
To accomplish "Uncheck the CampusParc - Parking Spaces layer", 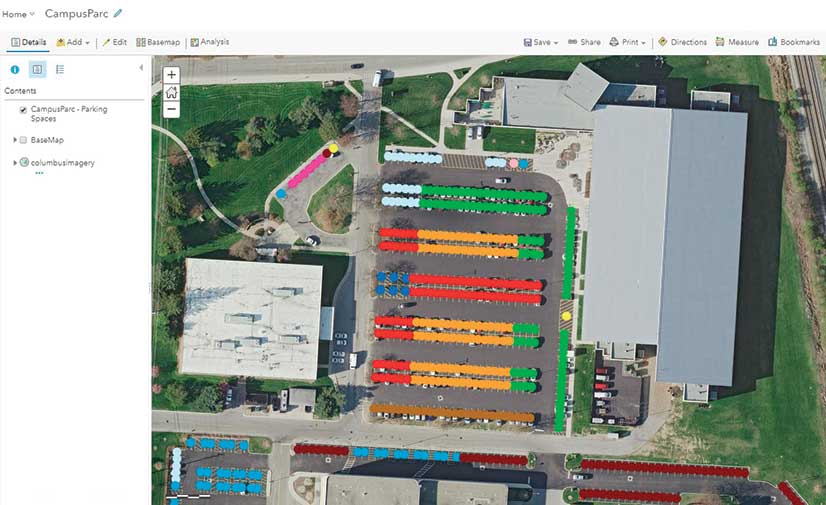I will tap(23, 110).
